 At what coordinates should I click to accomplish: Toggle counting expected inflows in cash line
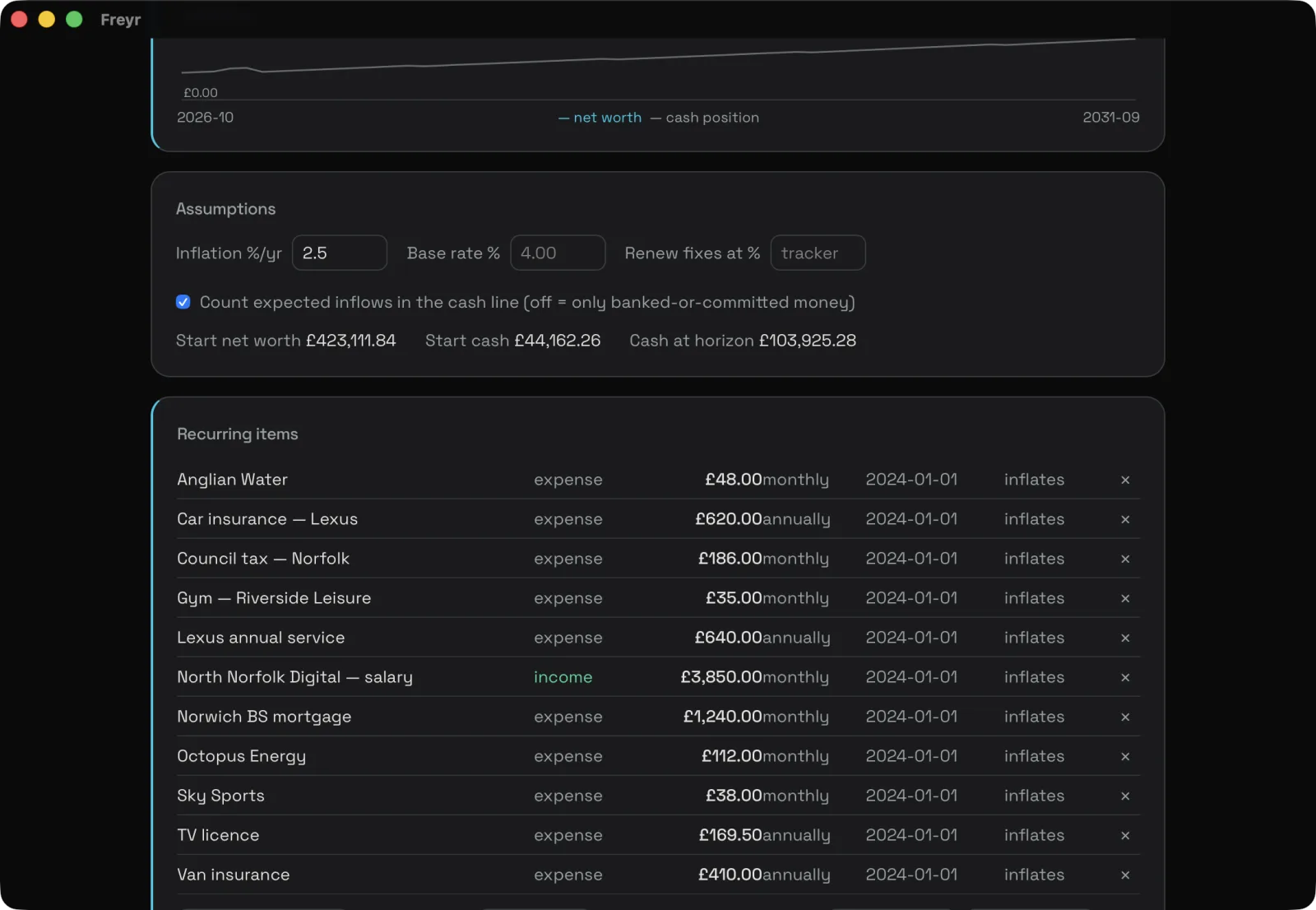coord(183,302)
